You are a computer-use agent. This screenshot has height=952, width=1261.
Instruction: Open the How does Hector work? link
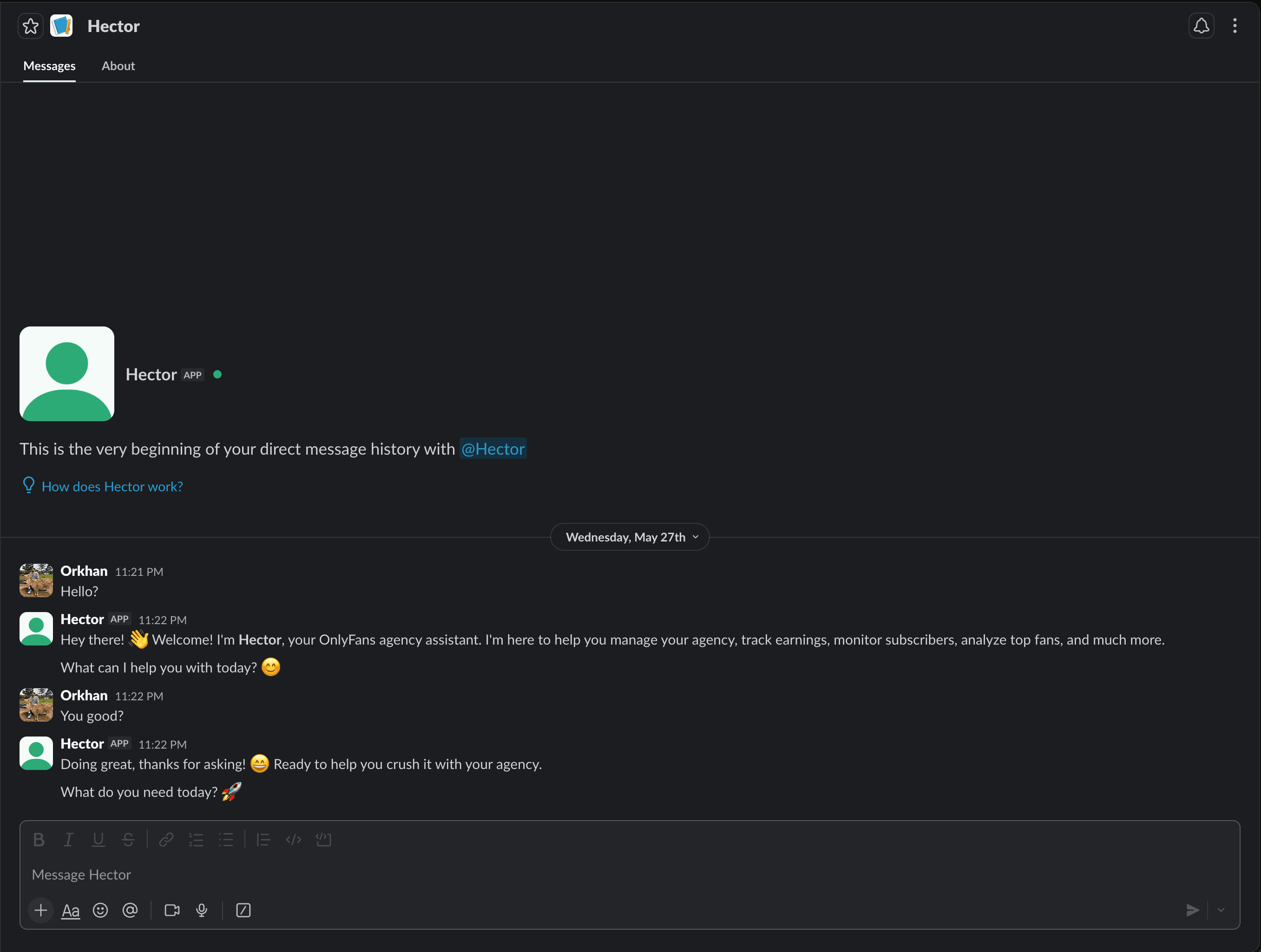[112, 487]
